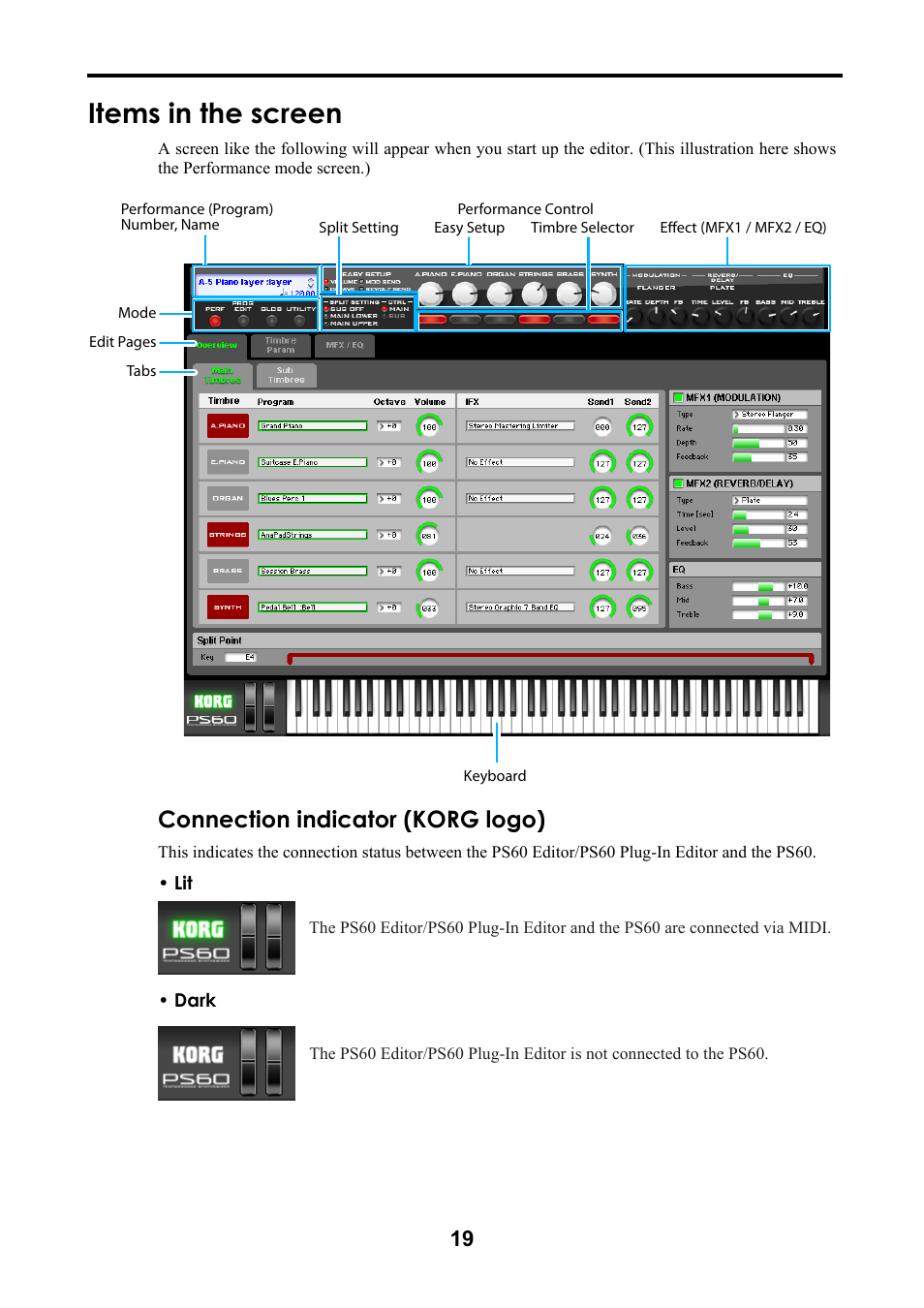Image resolution: width=924 pixels, height=1308 pixels.
Task: Open the Session Brass program dropdown
Action: point(313,571)
